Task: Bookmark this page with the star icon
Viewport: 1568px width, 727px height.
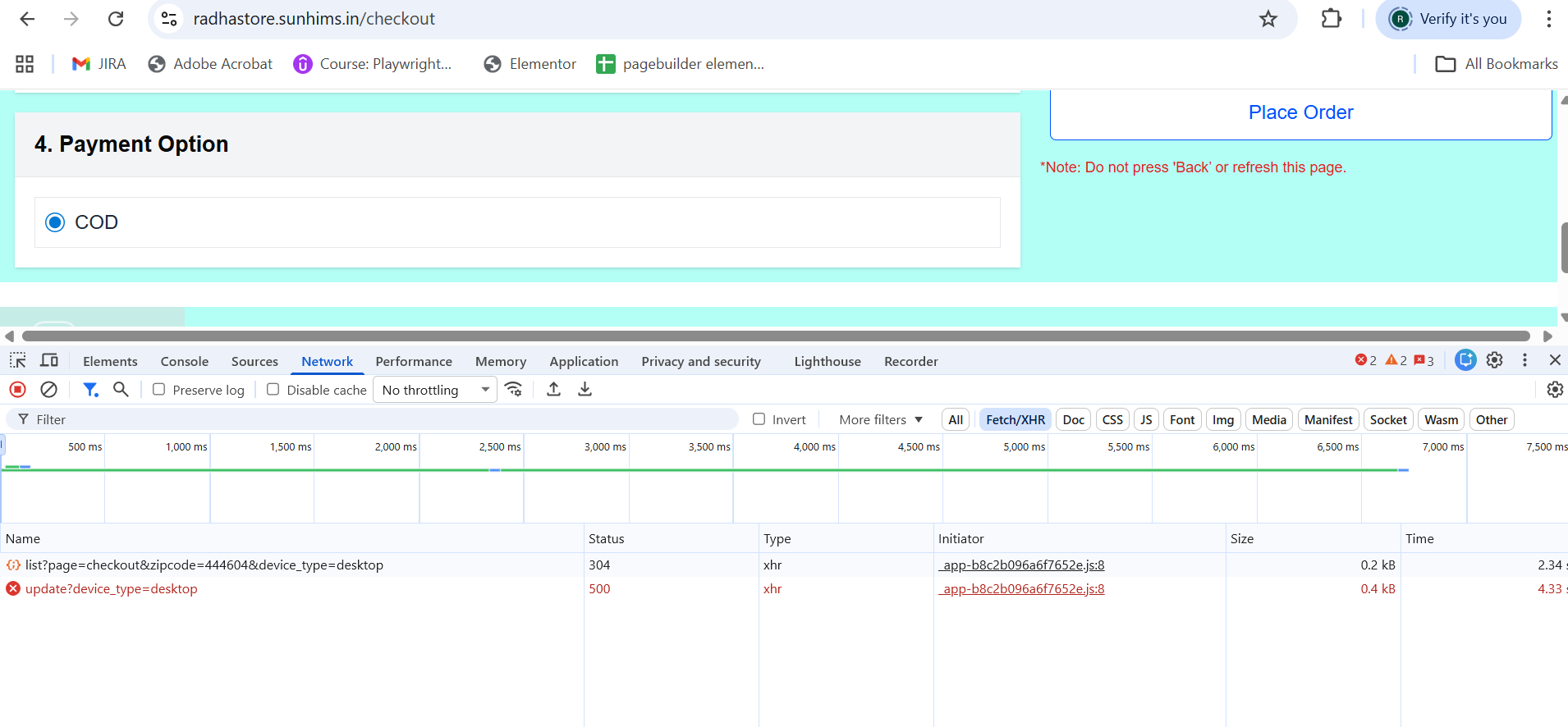Action: pos(1268,19)
